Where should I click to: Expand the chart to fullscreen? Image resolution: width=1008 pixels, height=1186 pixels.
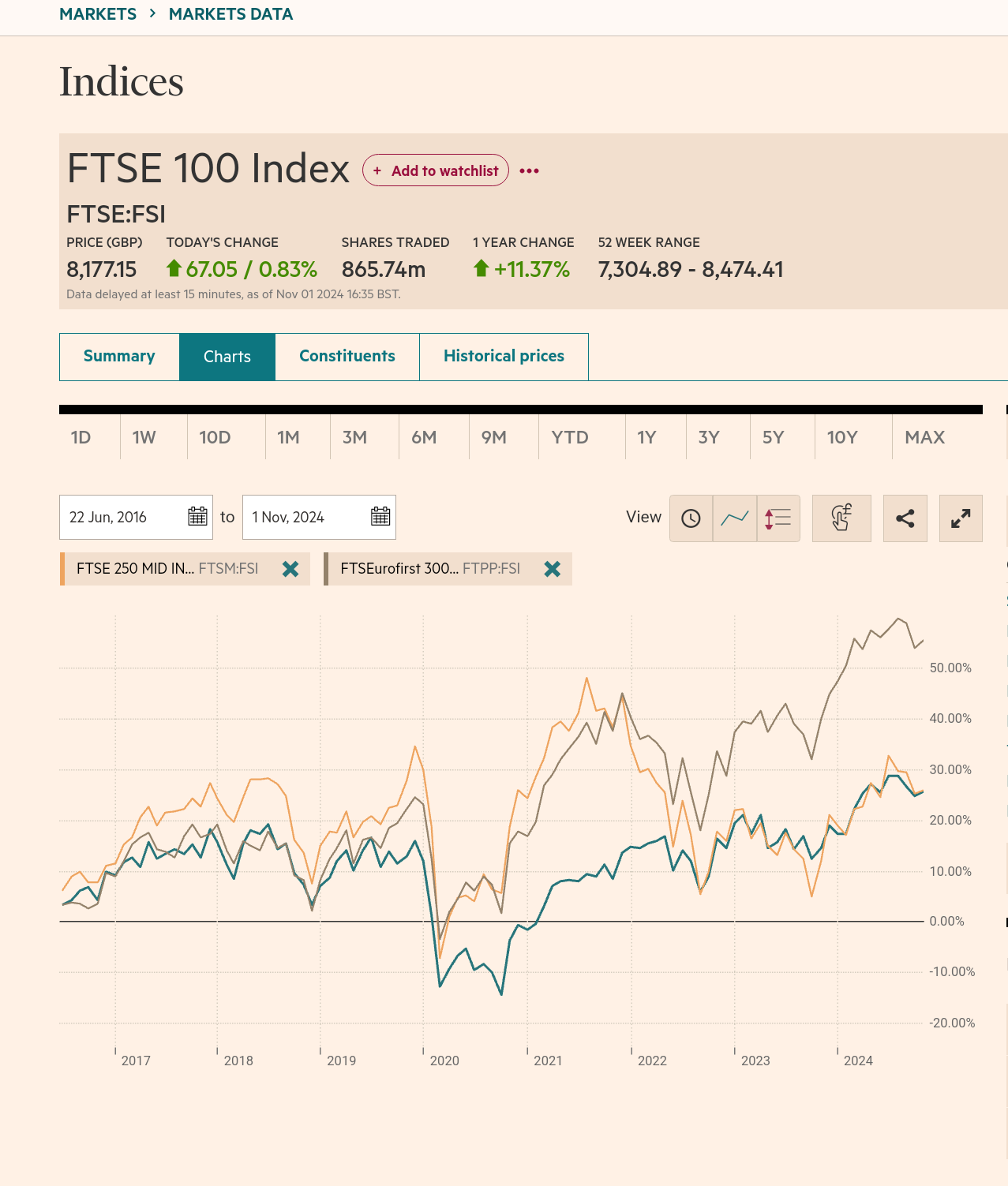click(960, 518)
